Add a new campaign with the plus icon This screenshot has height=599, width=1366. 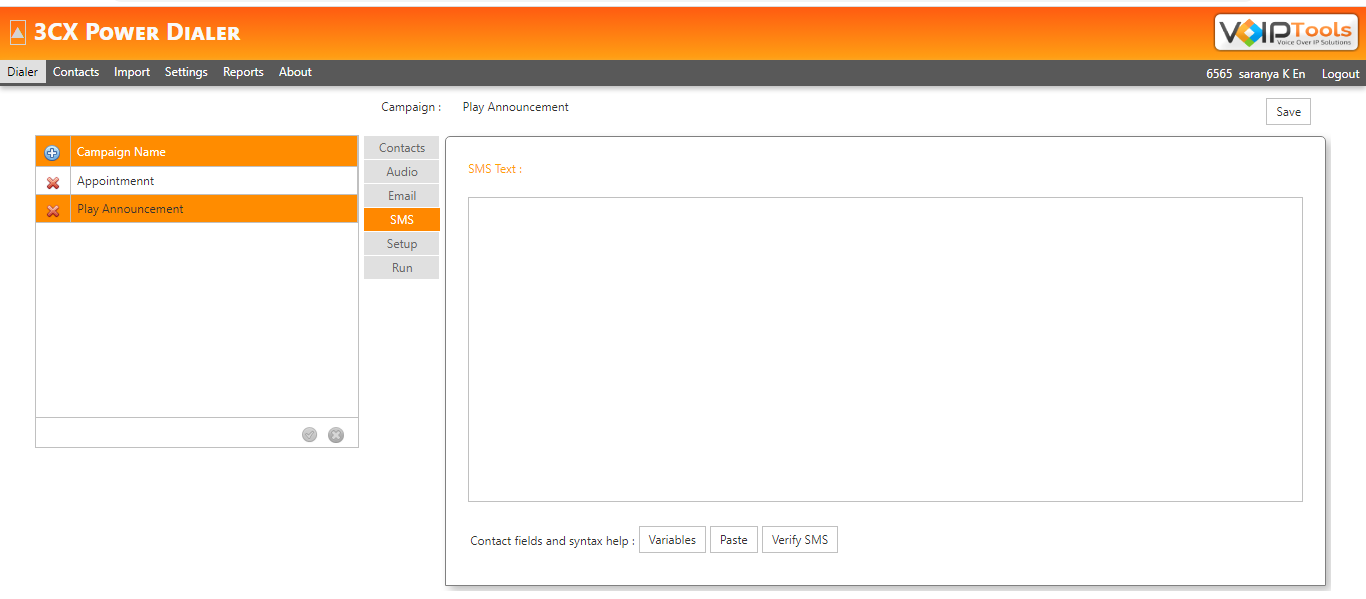[x=52, y=151]
